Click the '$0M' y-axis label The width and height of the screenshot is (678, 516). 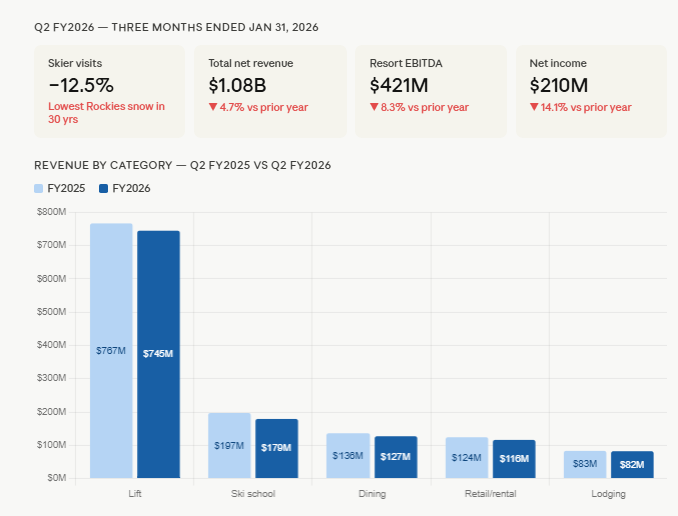57,478
